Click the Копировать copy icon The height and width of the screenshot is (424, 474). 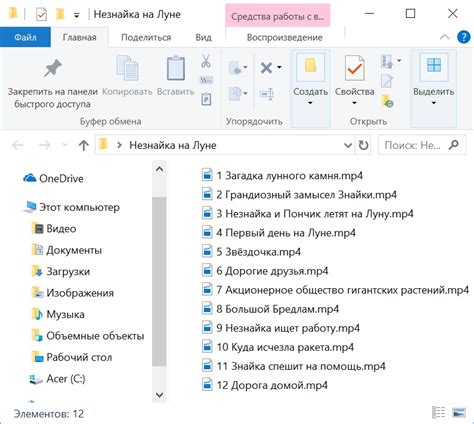pos(127,68)
